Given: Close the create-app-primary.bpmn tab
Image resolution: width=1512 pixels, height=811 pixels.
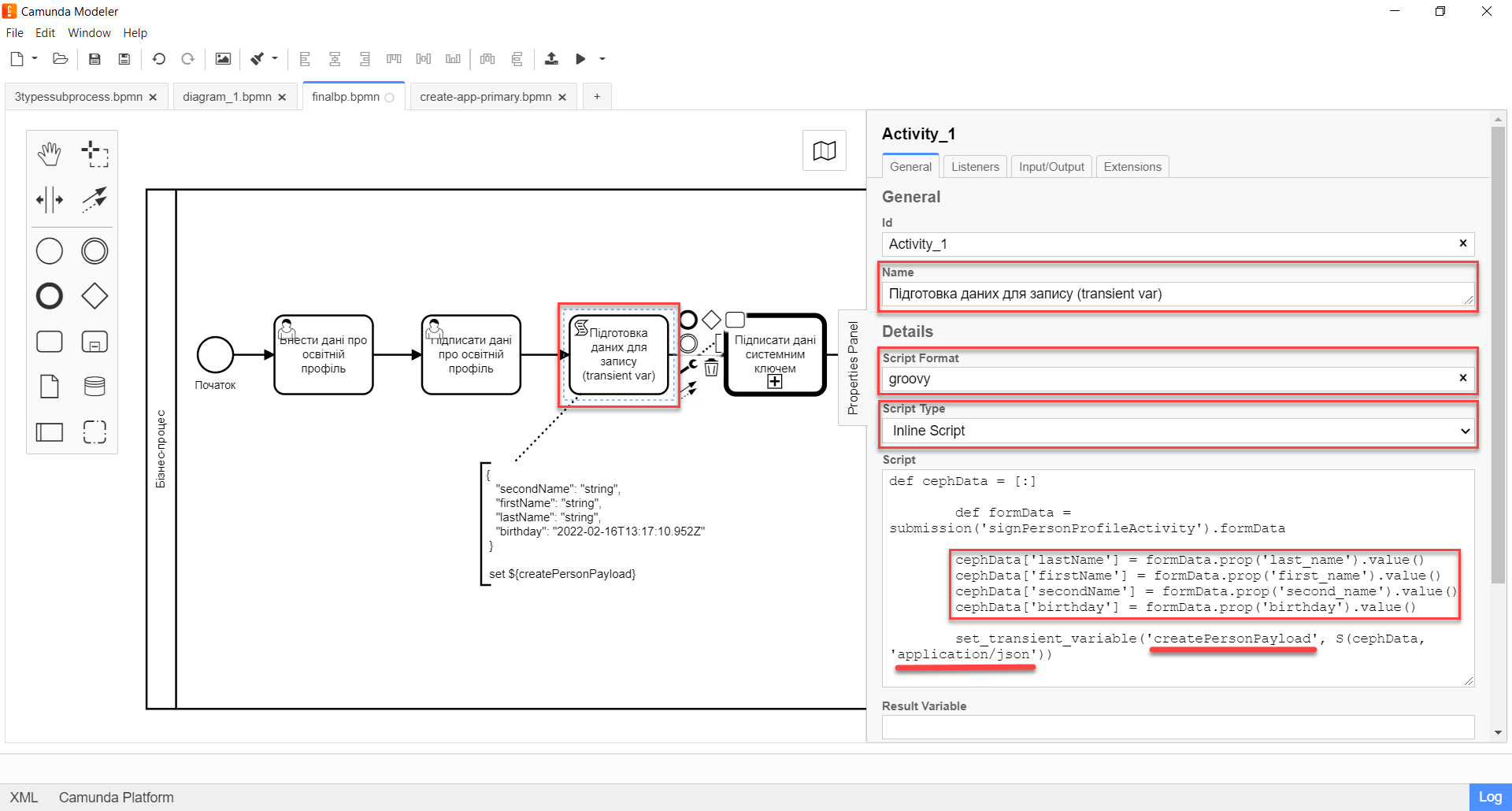Looking at the screenshot, I should coord(562,98).
